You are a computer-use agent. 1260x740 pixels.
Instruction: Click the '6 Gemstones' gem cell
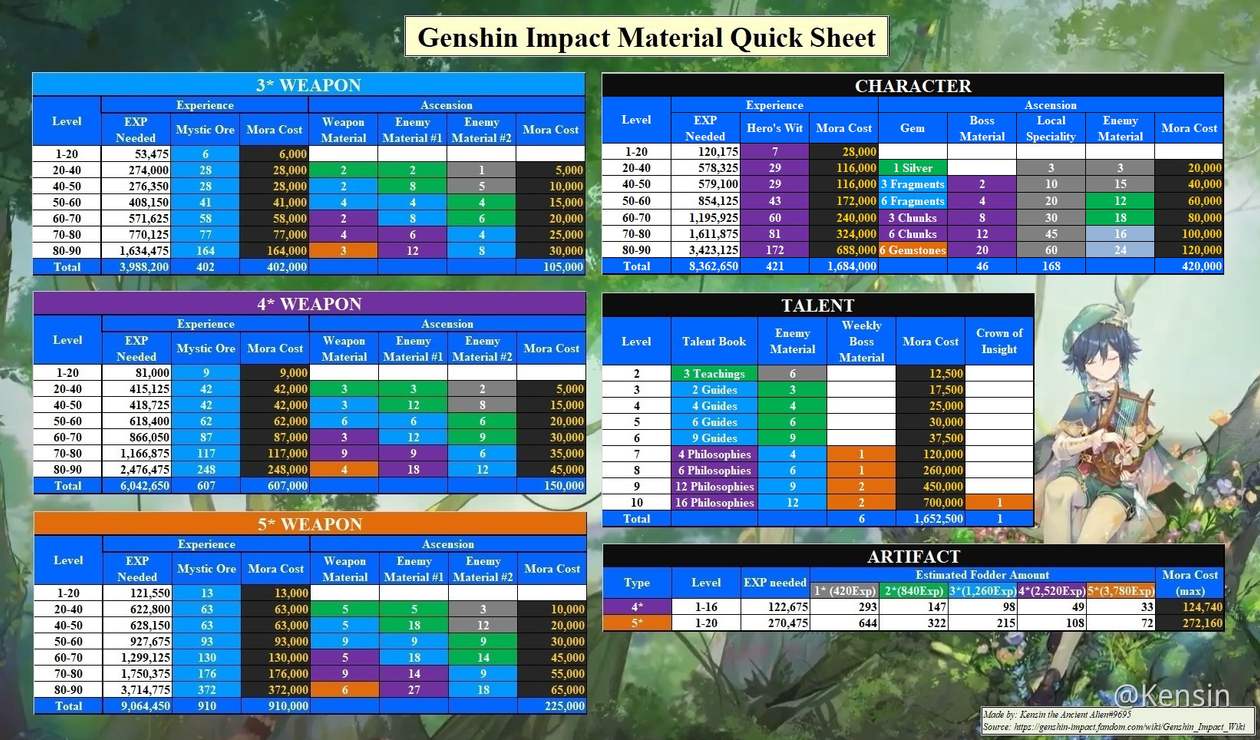(913, 250)
